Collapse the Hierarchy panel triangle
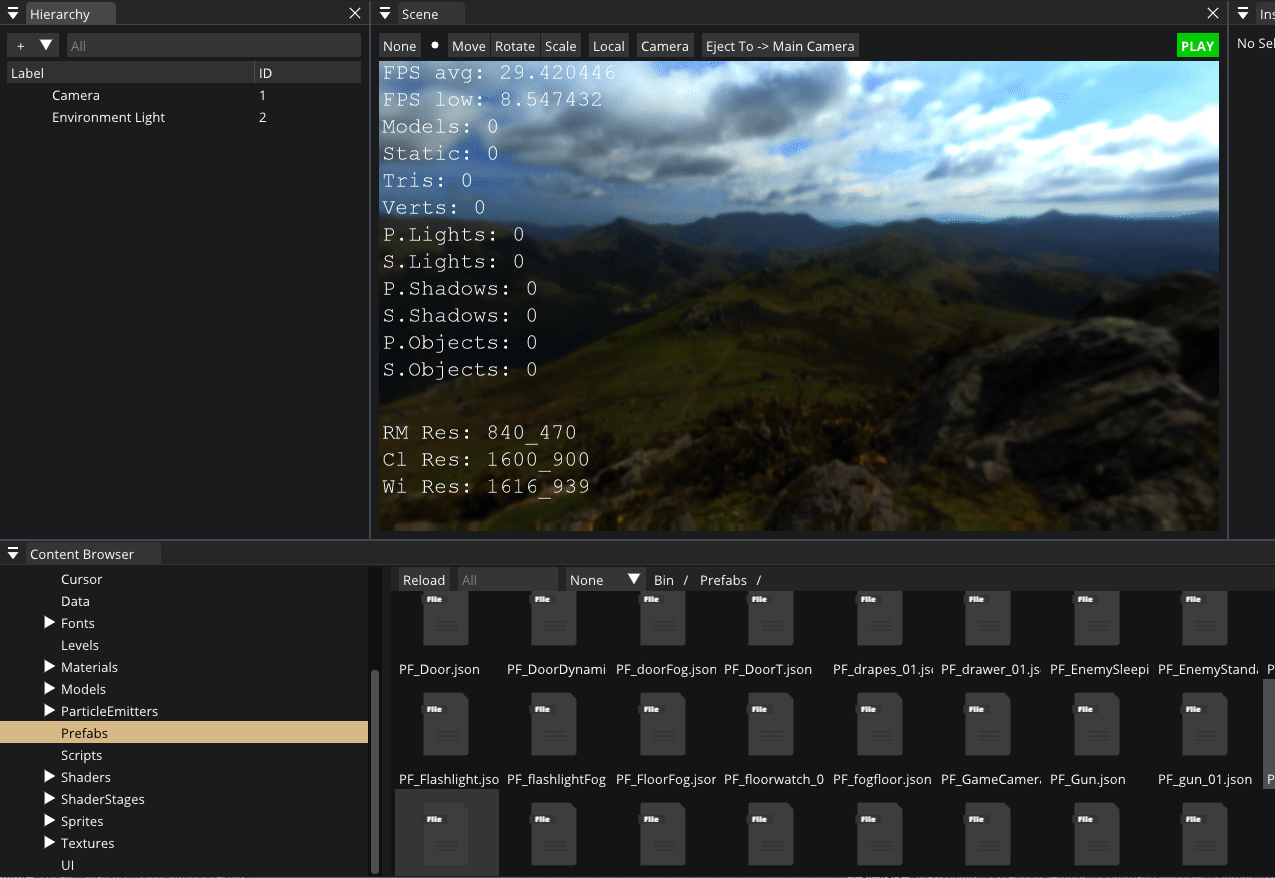 [x=13, y=14]
